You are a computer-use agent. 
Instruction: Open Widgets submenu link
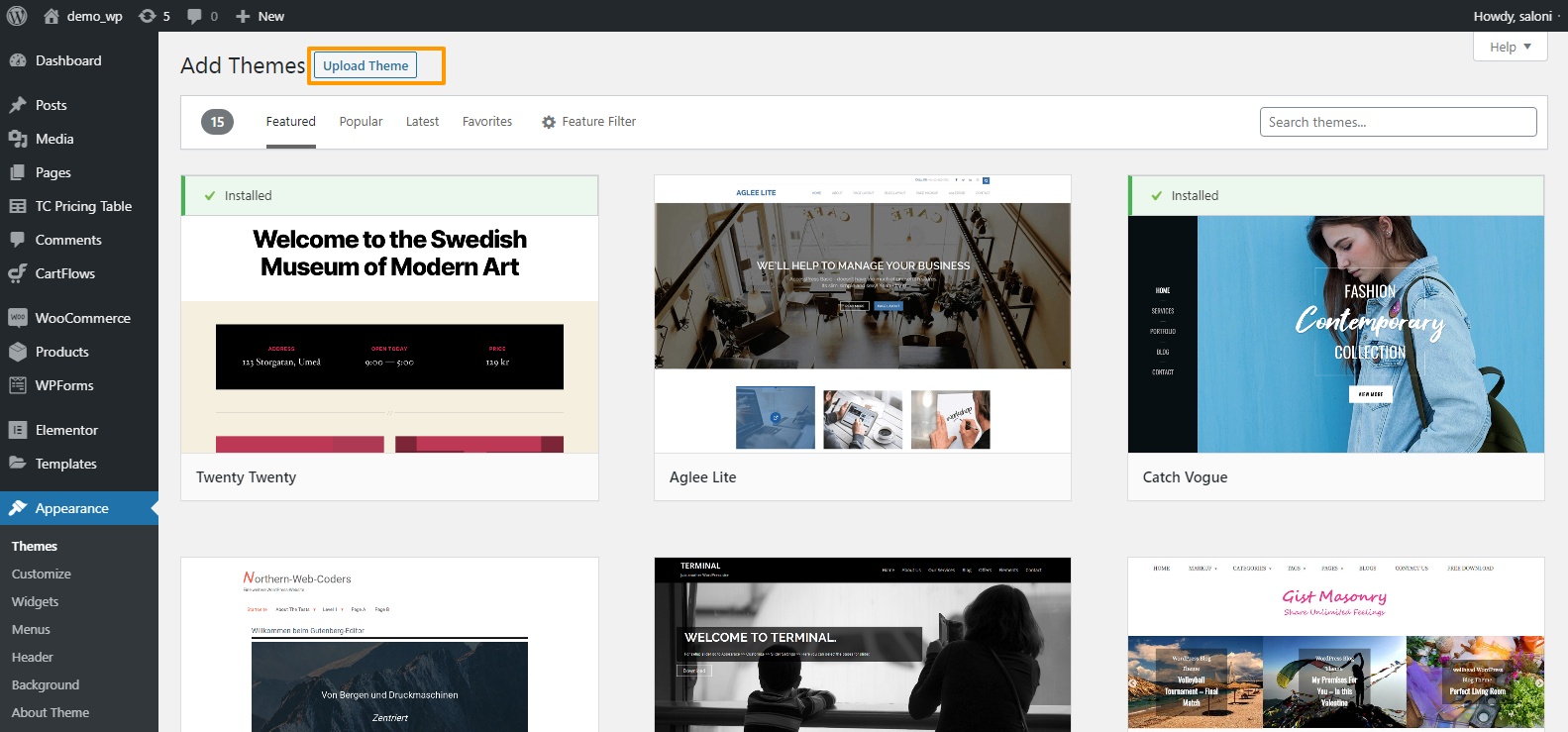pyautogui.click(x=36, y=601)
